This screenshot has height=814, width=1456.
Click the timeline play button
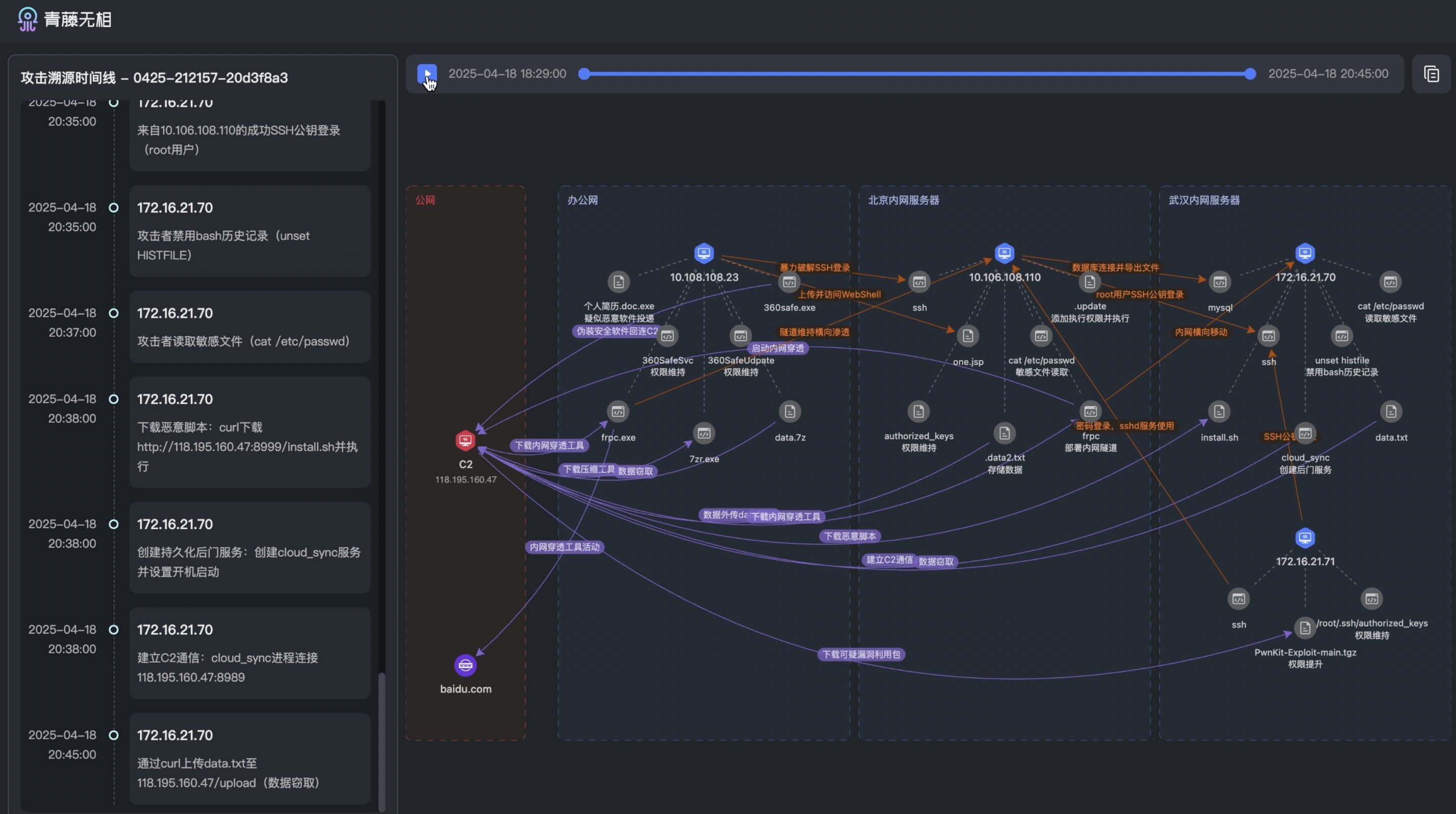pyautogui.click(x=427, y=73)
